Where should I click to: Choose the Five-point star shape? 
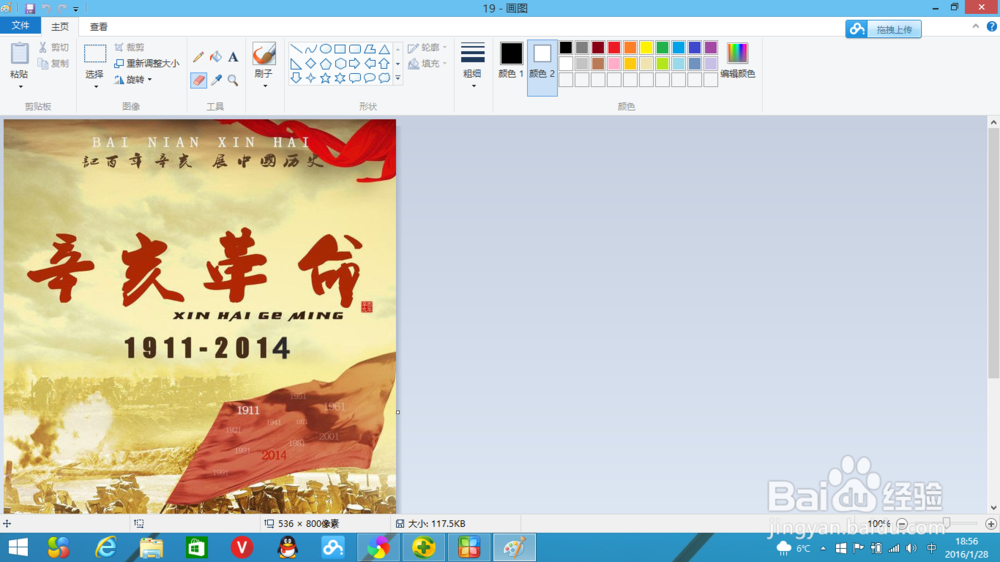click(325, 78)
